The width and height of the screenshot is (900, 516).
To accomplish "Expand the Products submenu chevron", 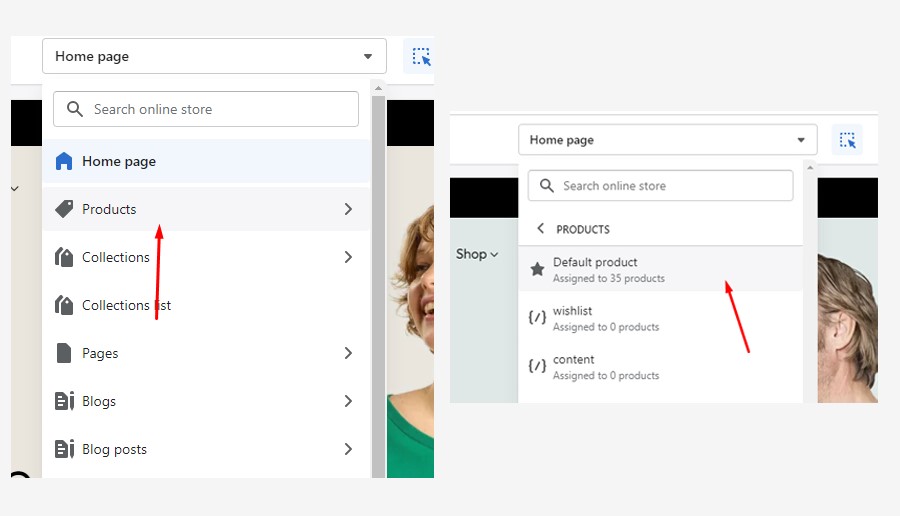I will (348, 209).
